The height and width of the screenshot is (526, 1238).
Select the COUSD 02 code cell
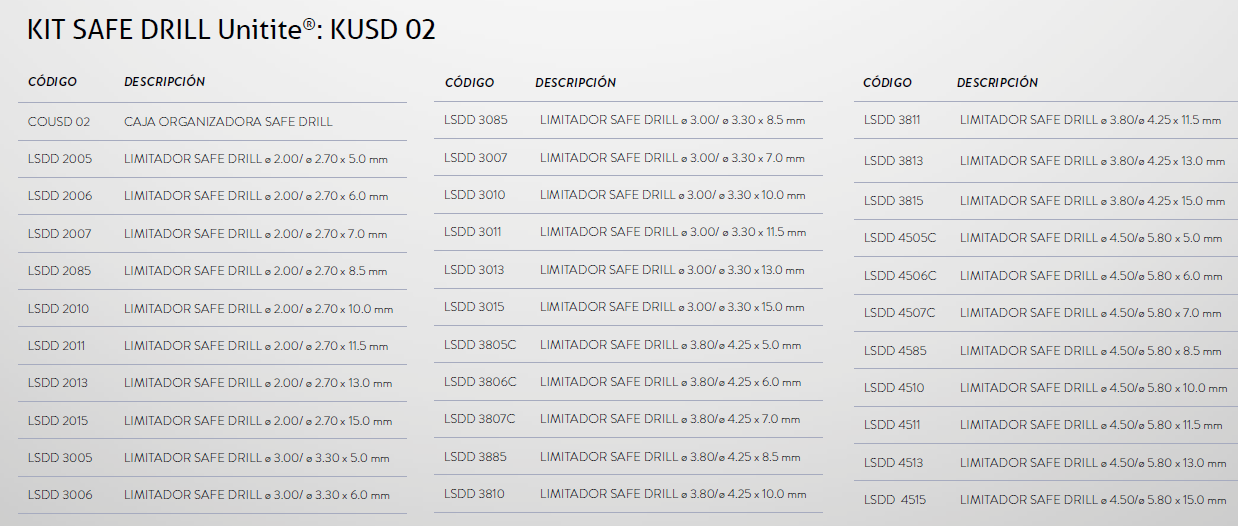pyautogui.click(x=59, y=122)
